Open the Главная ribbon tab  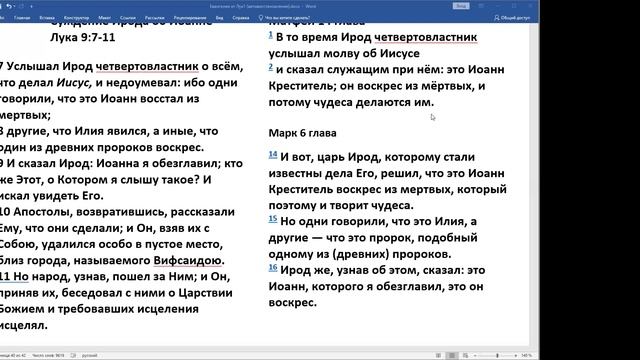tap(22, 18)
